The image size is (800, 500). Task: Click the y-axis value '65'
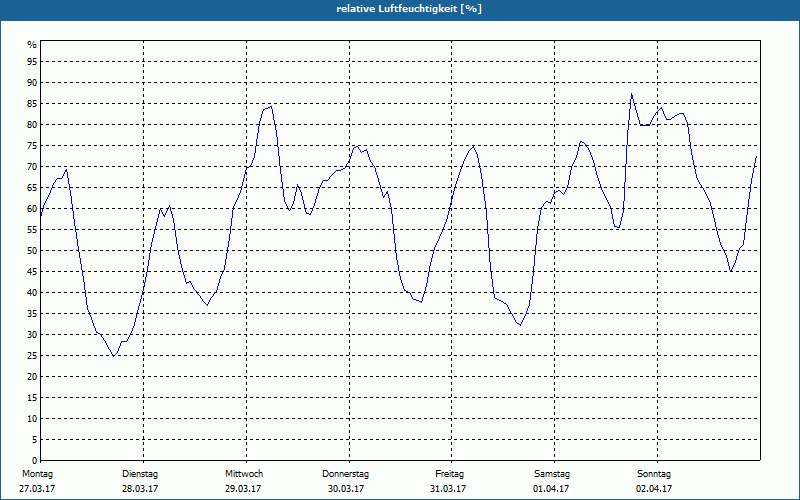pos(32,188)
